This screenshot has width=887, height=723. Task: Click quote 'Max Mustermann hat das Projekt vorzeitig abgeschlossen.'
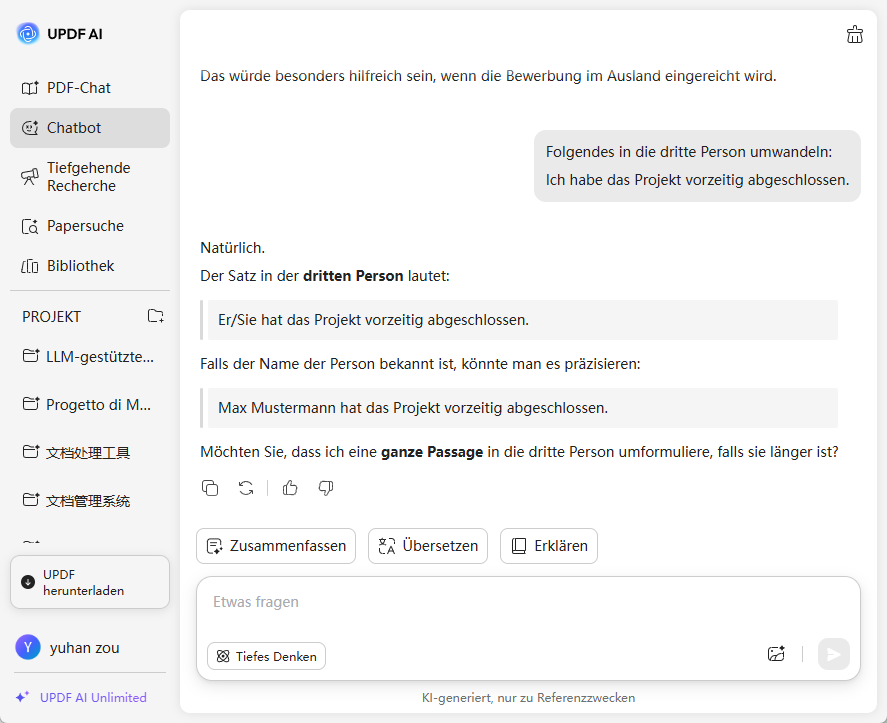coord(519,408)
